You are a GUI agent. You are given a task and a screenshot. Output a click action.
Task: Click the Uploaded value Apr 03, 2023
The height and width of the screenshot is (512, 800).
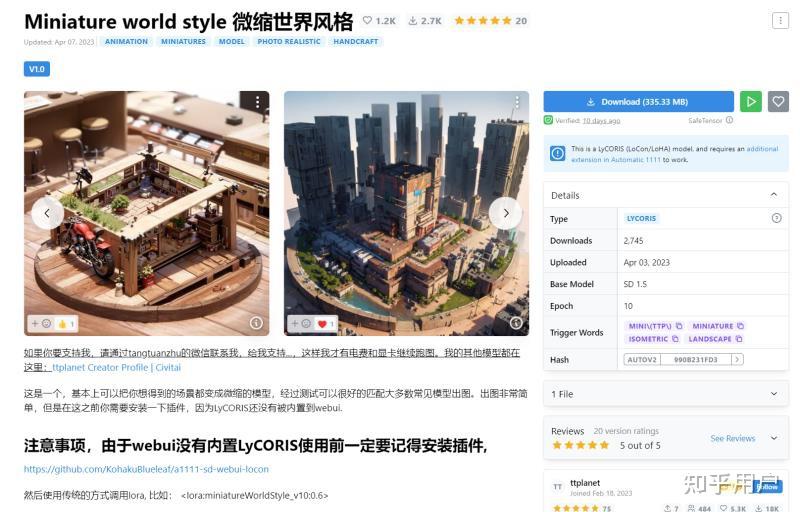(x=646, y=262)
